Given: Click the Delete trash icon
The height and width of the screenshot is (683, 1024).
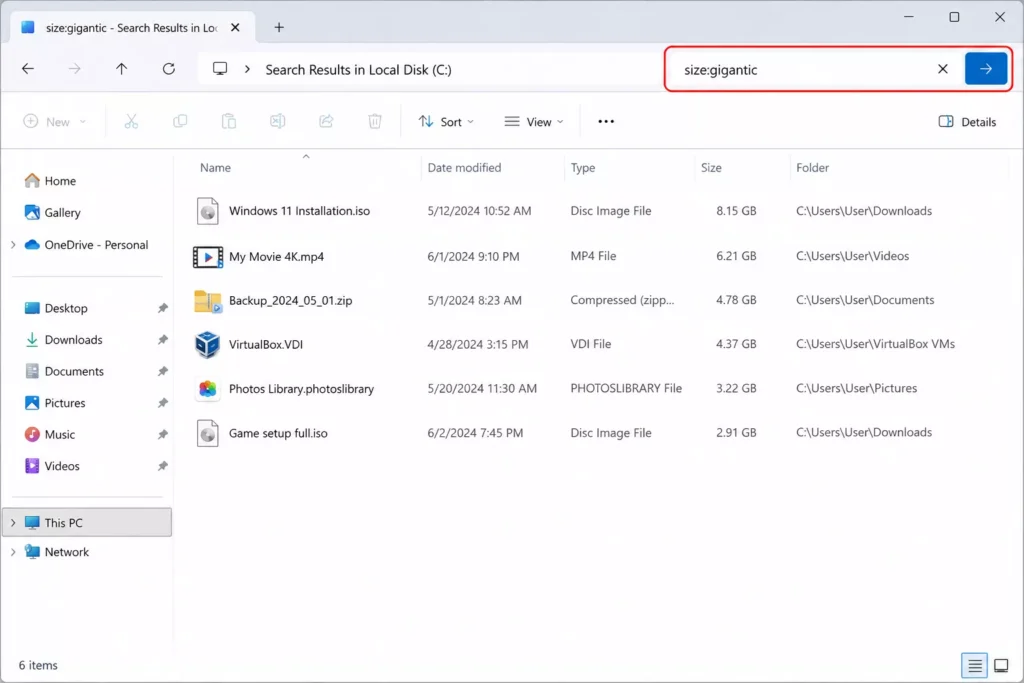Looking at the screenshot, I should tap(375, 121).
